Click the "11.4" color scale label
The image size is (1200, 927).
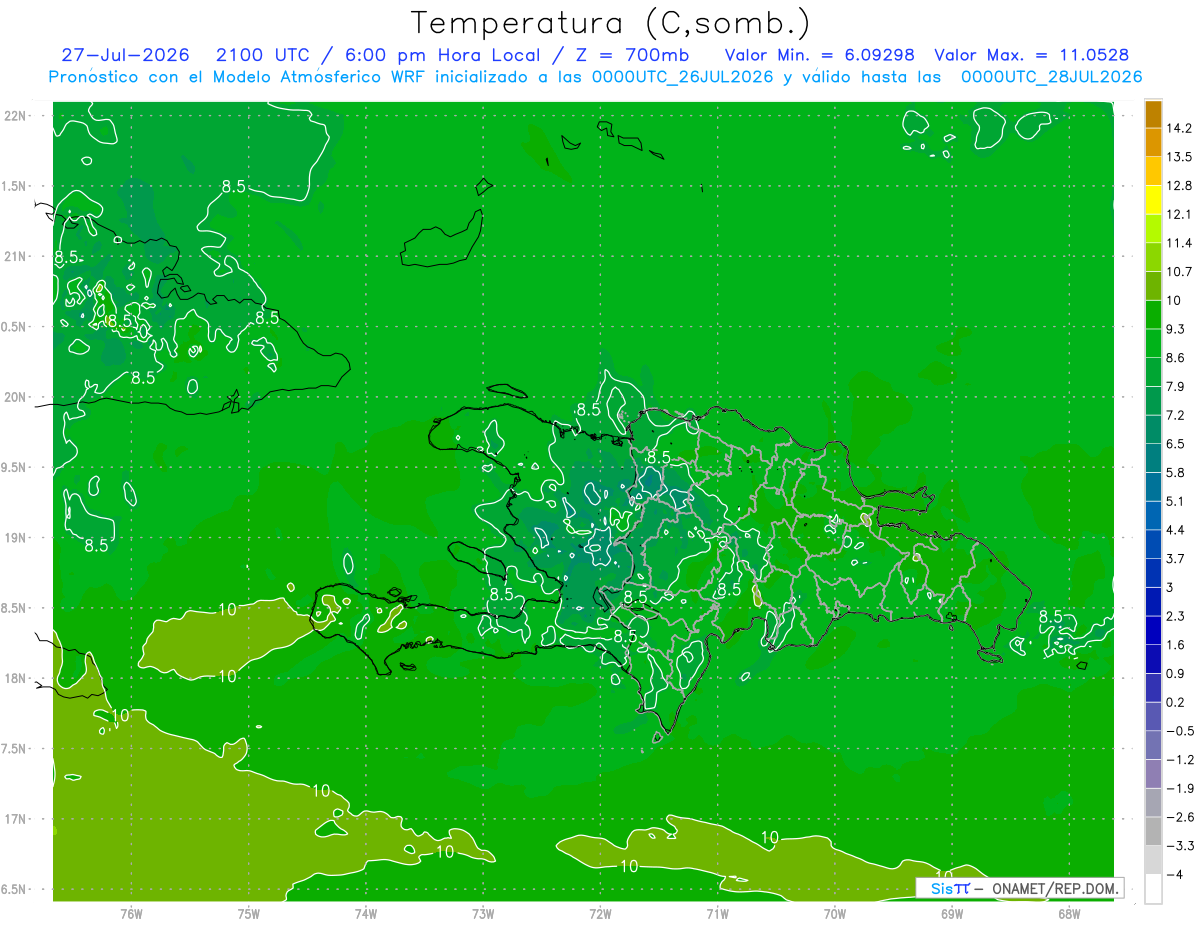click(x=1180, y=243)
